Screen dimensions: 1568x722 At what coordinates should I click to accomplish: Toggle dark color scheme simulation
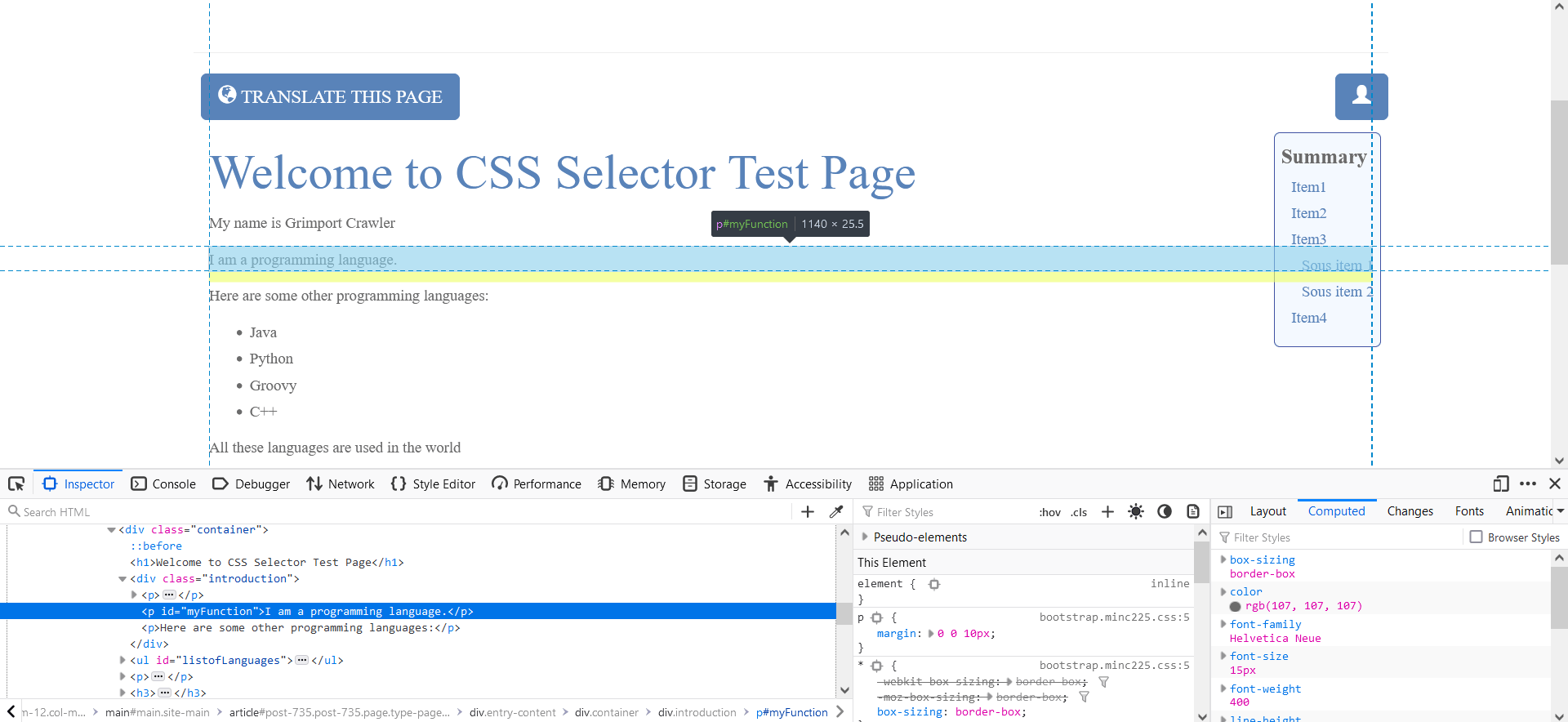1165,511
